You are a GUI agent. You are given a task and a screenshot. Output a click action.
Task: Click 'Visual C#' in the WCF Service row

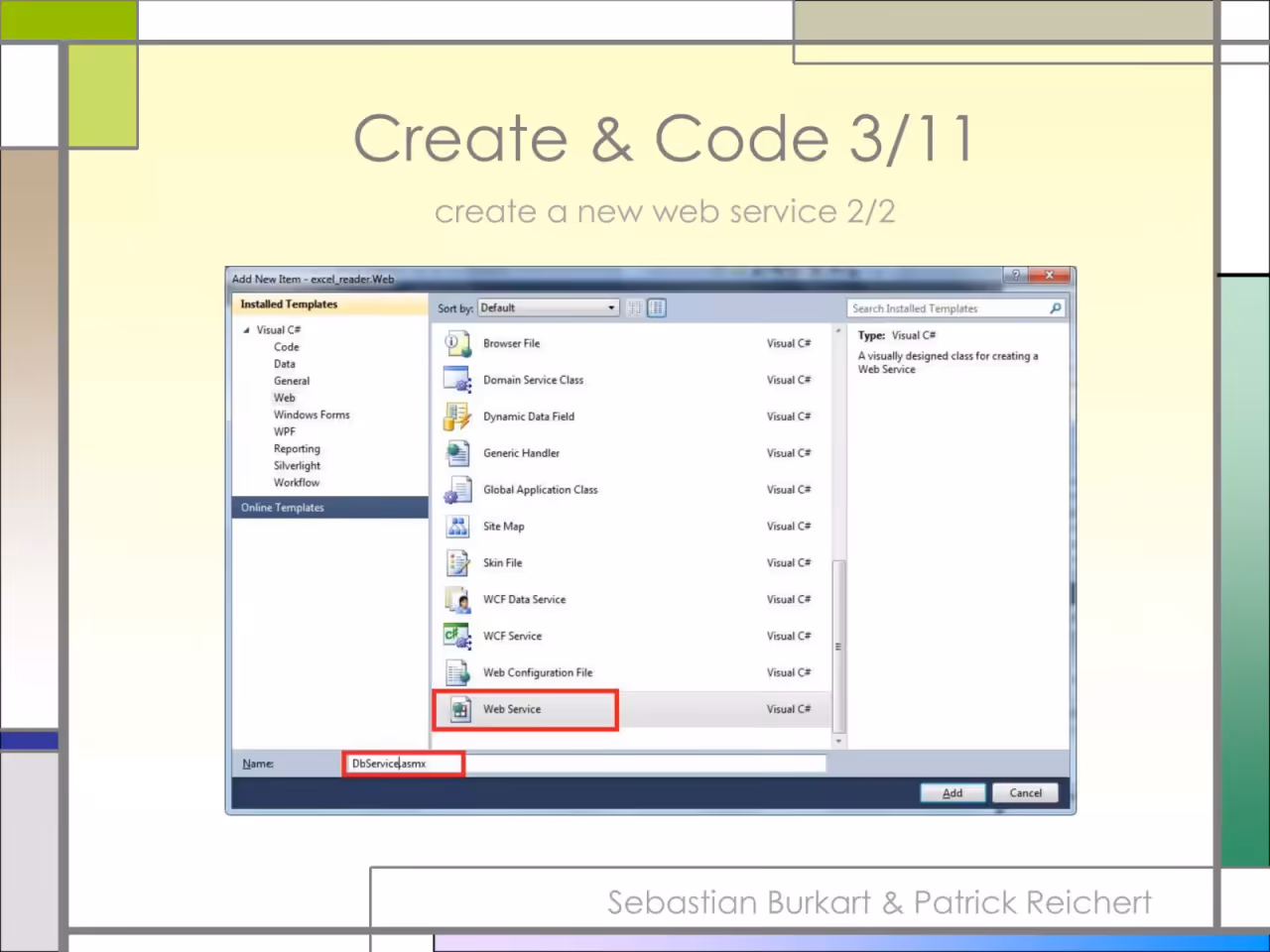(x=789, y=637)
